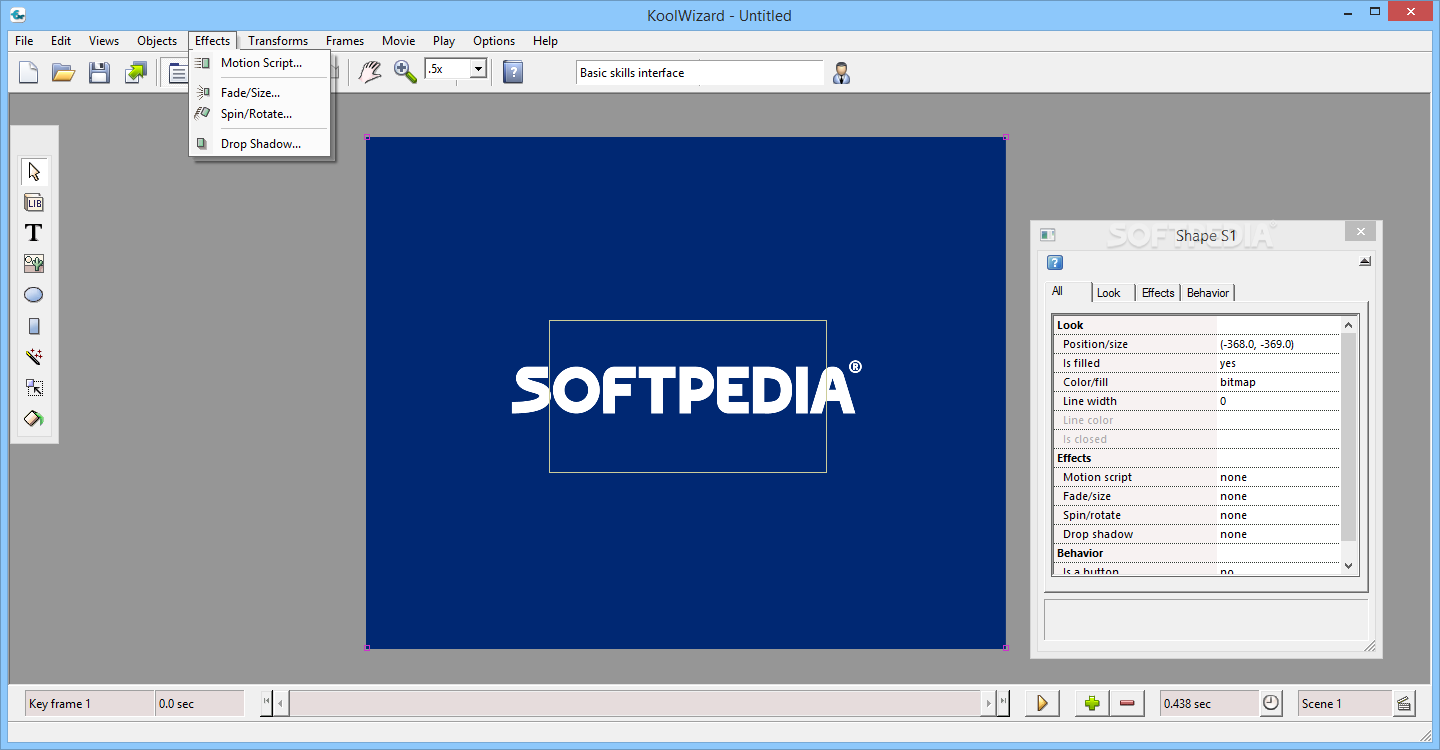
Task: Open help from the toolbar question icon
Action: point(513,72)
